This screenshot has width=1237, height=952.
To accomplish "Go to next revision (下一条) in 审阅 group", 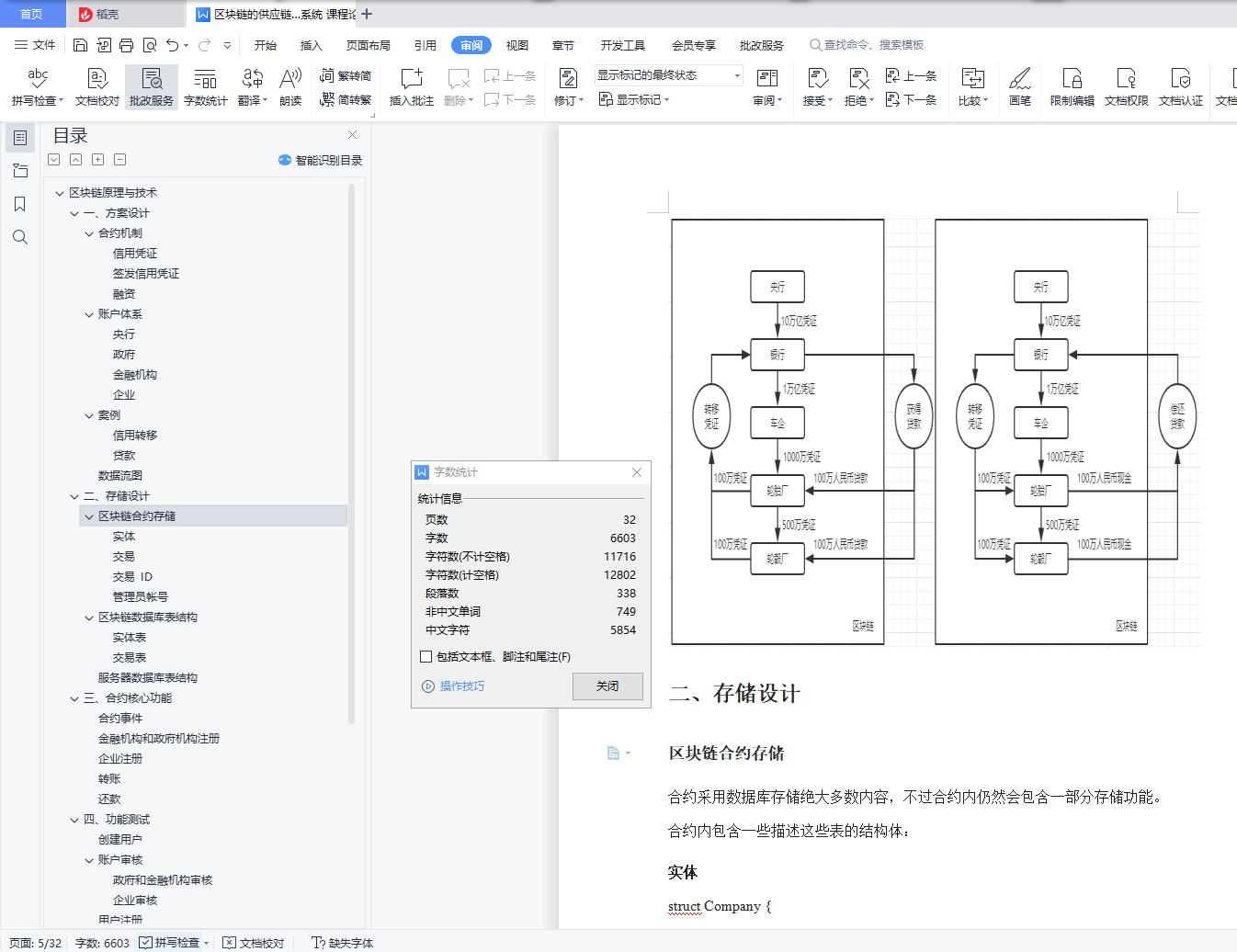I will (911, 99).
